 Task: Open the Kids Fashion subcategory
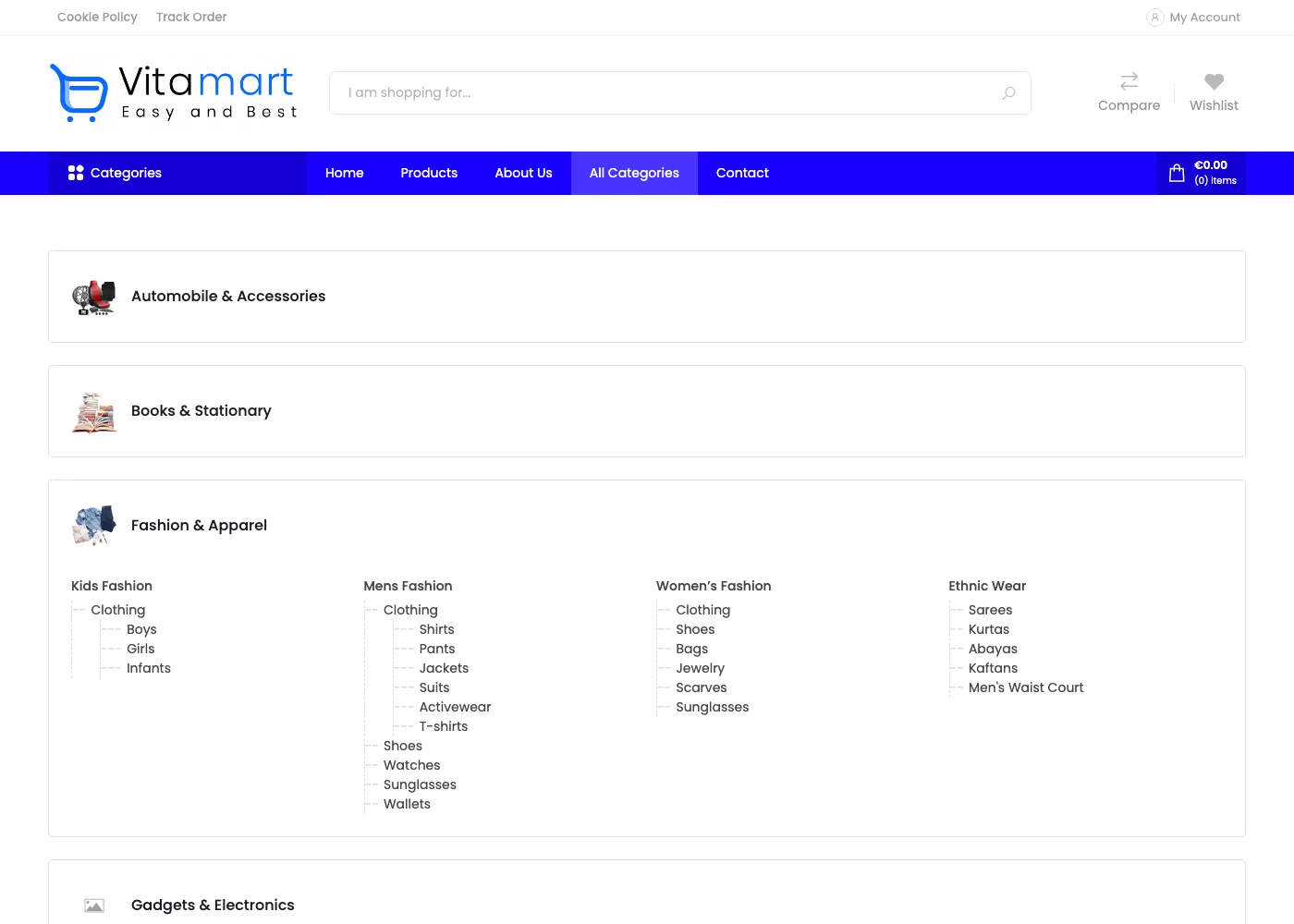click(x=112, y=586)
